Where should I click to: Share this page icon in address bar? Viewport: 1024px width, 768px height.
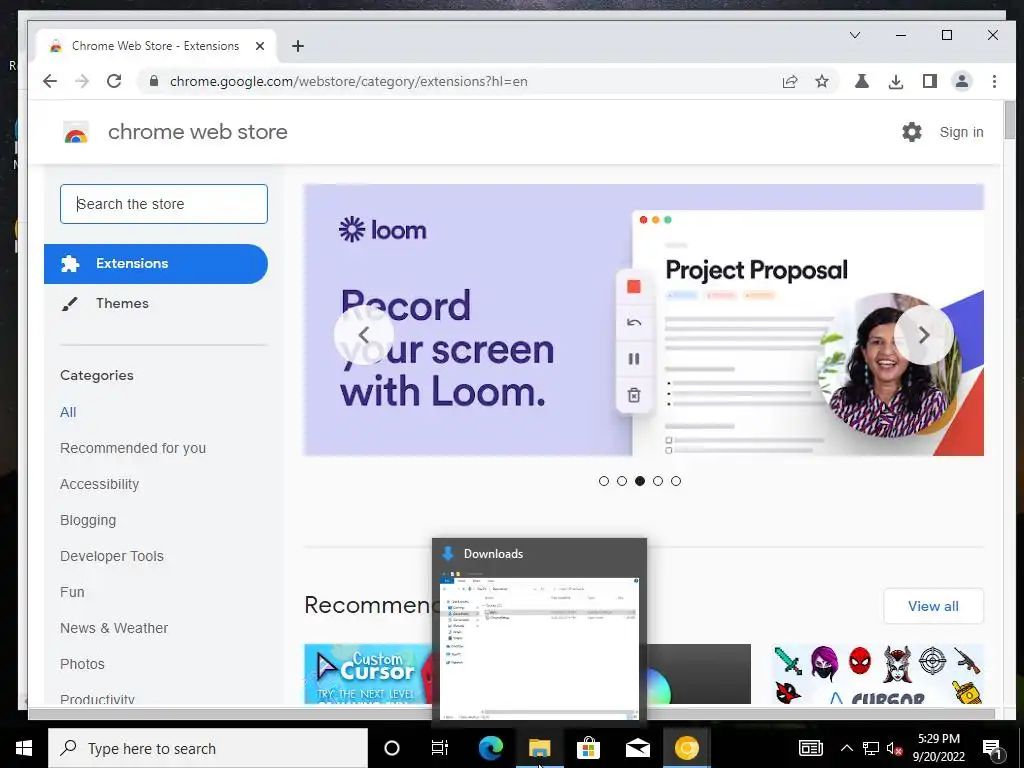coord(790,81)
